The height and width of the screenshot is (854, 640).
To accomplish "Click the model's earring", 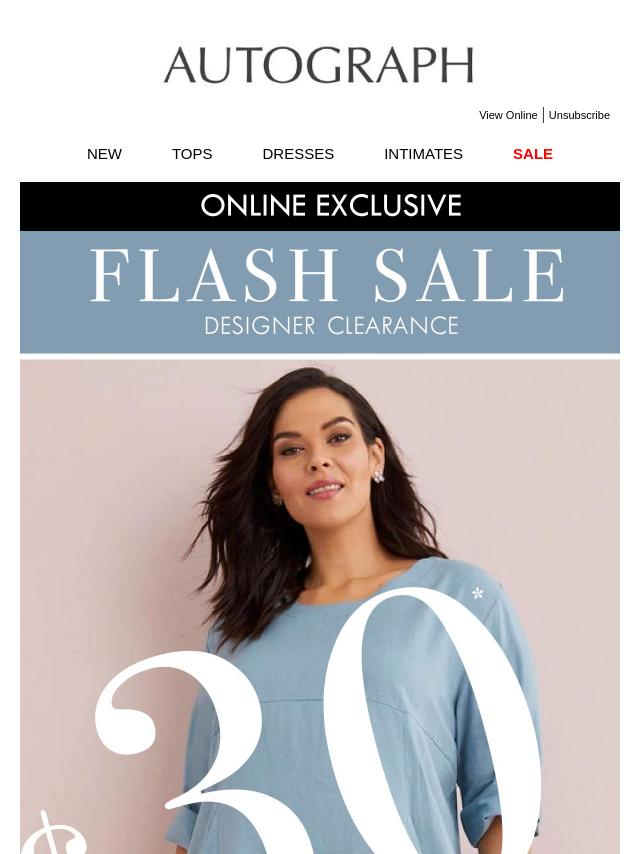I will click(378, 477).
